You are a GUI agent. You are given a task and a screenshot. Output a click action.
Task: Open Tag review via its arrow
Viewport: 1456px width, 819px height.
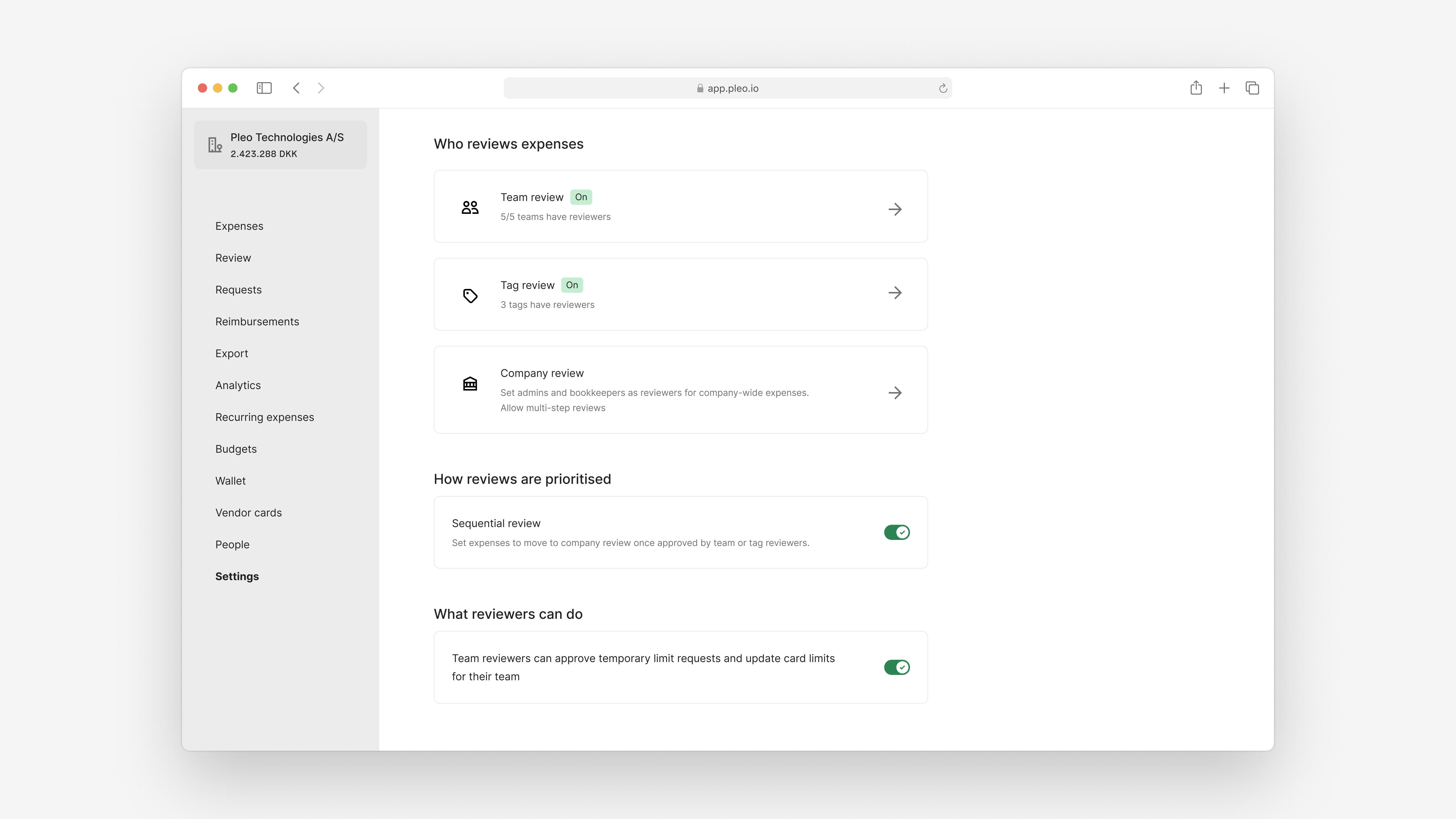tap(895, 293)
